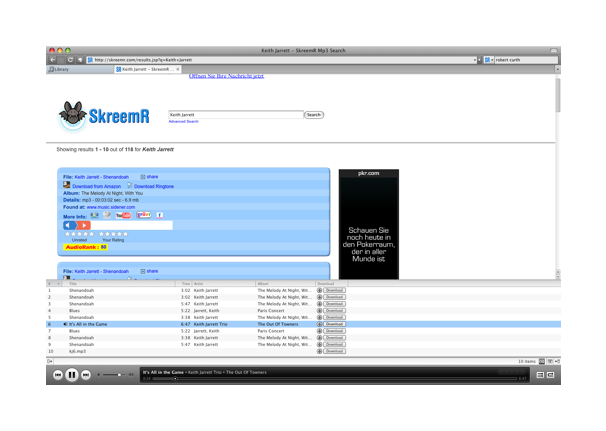Click the add icon beside kj6.mp3 Download
Viewport: 606px width, 431px height.
tap(319, 351)
